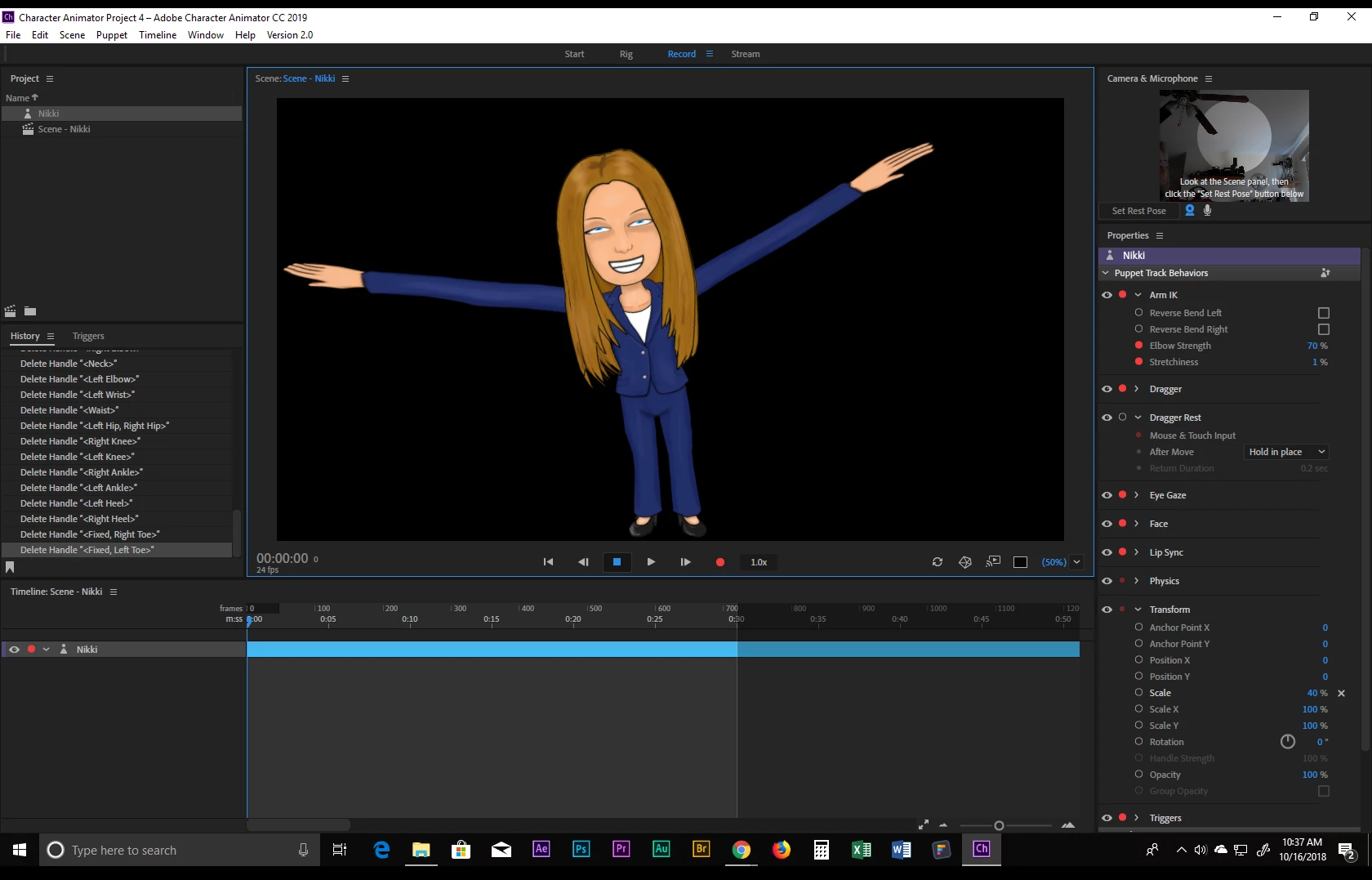The image size is (1372, 880).
Task: Click the rotation dial in Transform
Action: (x=1287, y=742)
